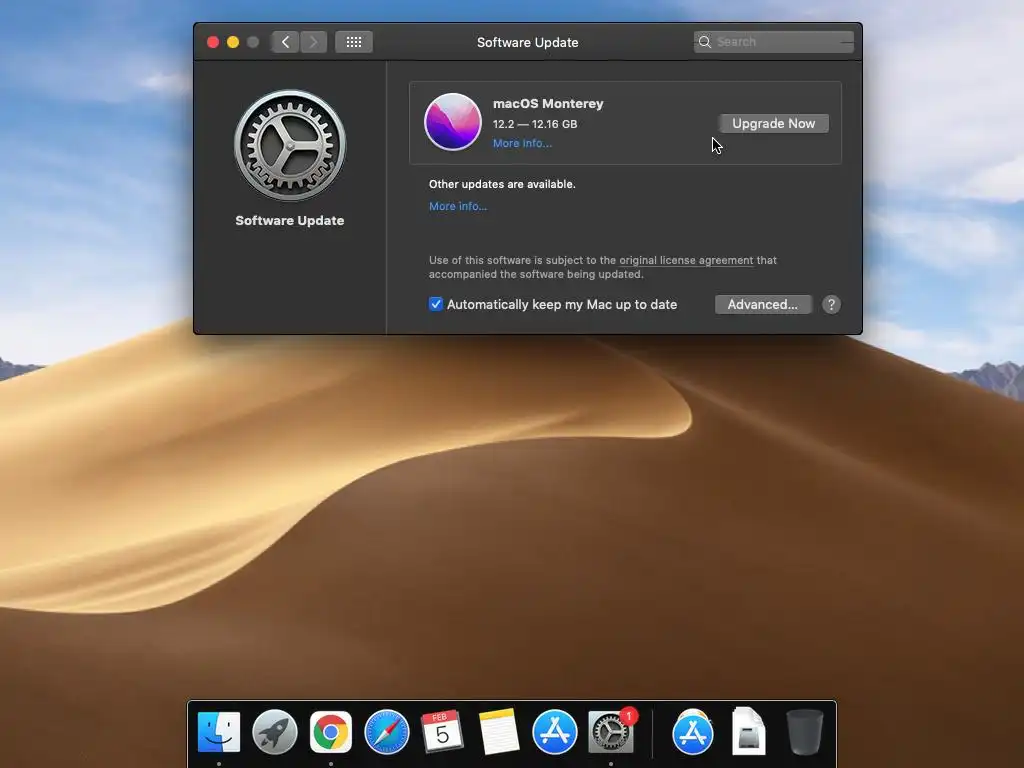Click the yellow minimize window button
This screenshot has width=1024, height=768.
233,42
